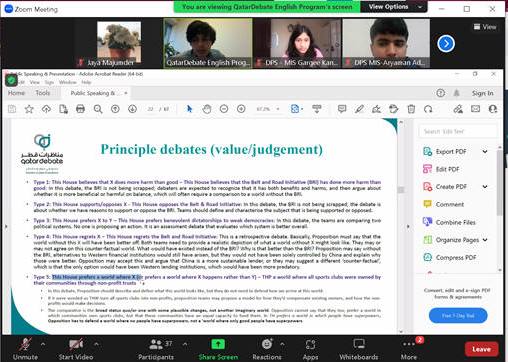Click the Search tools input field
The image size is (508, 362).
coord(457,131)
